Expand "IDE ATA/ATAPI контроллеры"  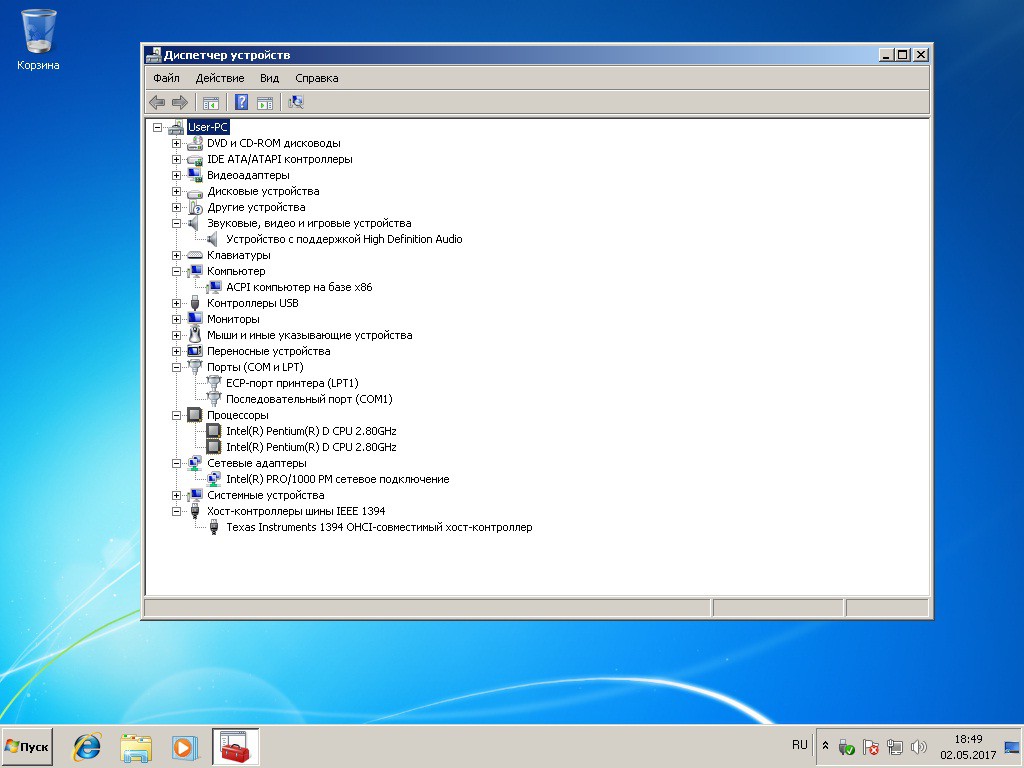(x=176, y=159)
